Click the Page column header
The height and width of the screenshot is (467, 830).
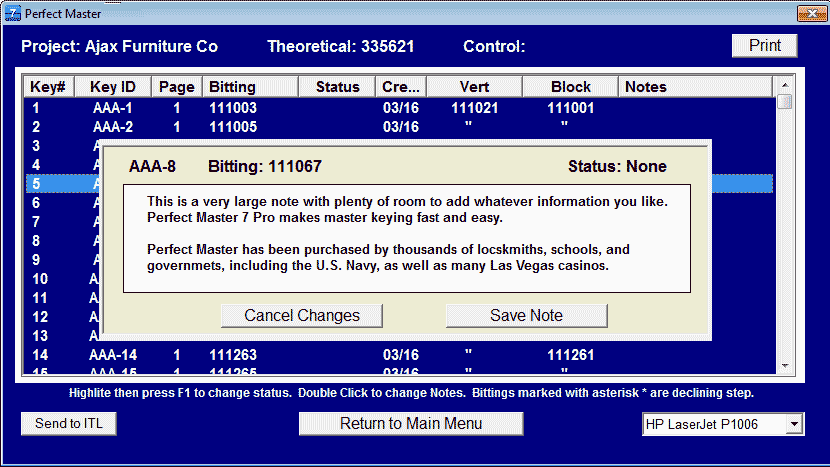pyautogui.click(x=177, y=87)
